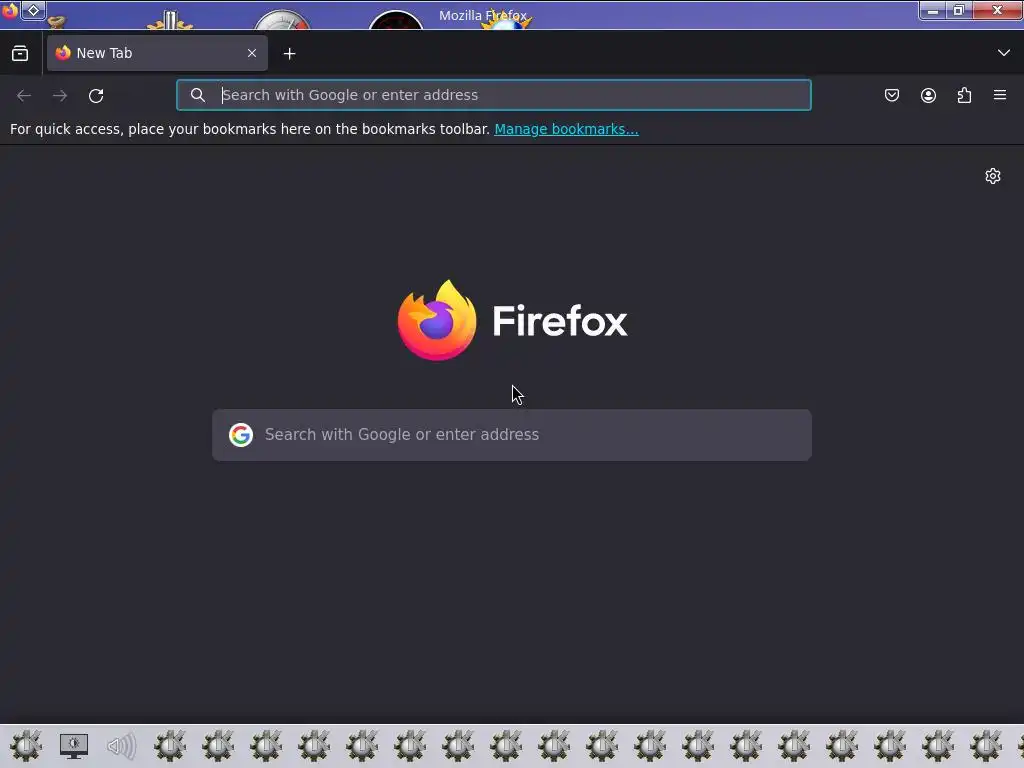Follow the Manage bookmarks link

[566, 129]
